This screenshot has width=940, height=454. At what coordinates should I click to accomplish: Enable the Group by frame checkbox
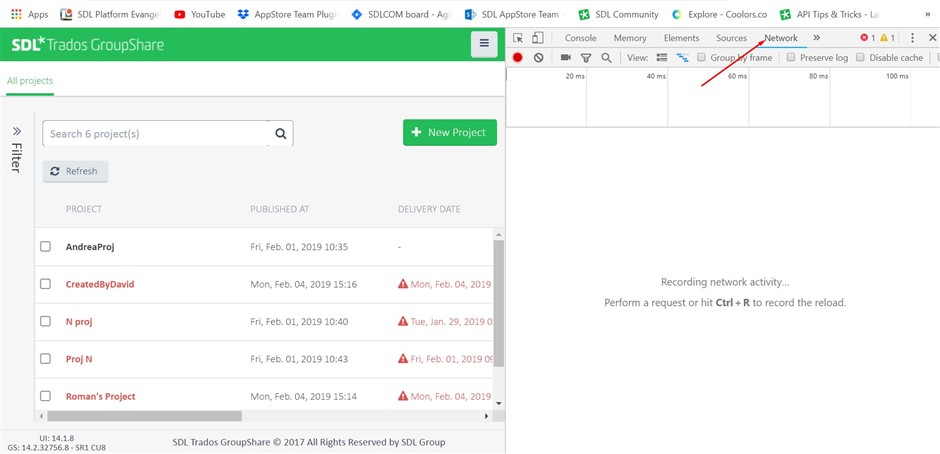click(701, 58)
